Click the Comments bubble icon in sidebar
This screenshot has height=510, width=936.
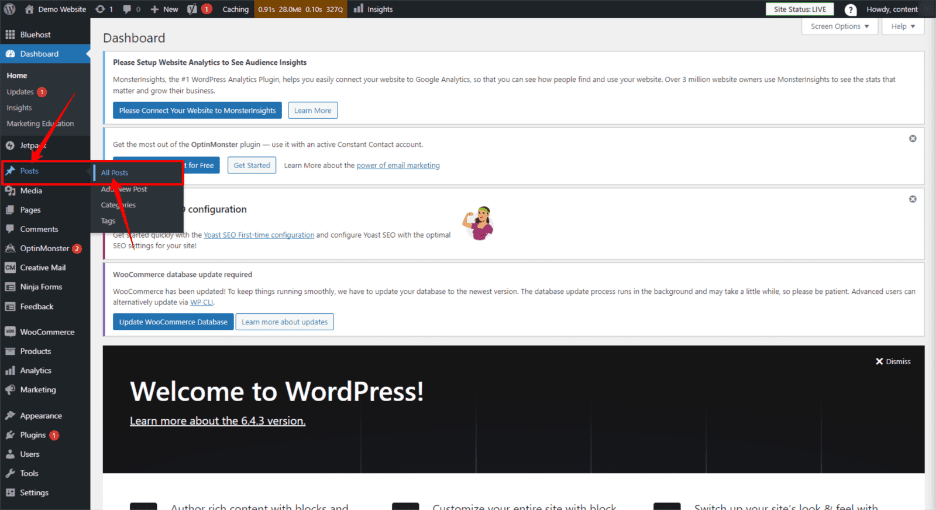[10, 229]
